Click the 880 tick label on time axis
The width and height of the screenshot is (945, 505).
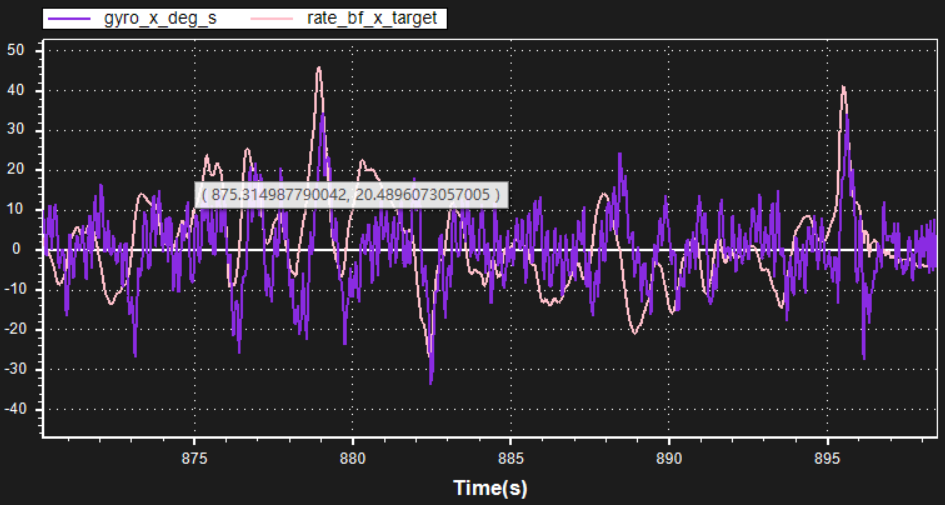pyautogui.click(x=353, y=459)
